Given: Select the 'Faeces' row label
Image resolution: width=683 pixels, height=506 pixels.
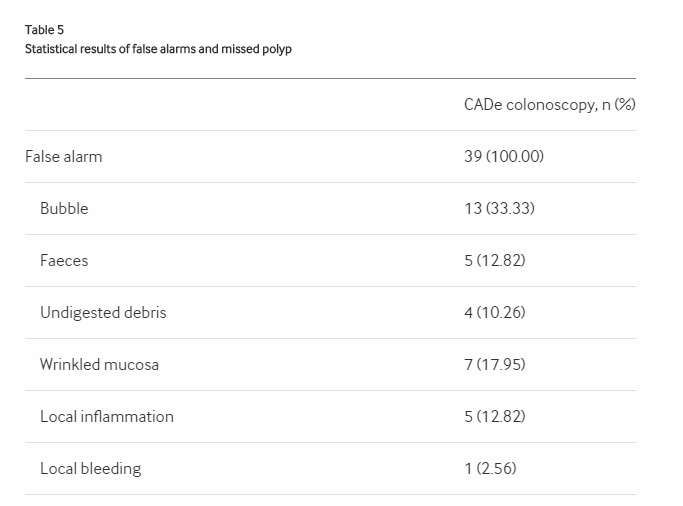Looking at the screenshot, I should click(64, 260).
